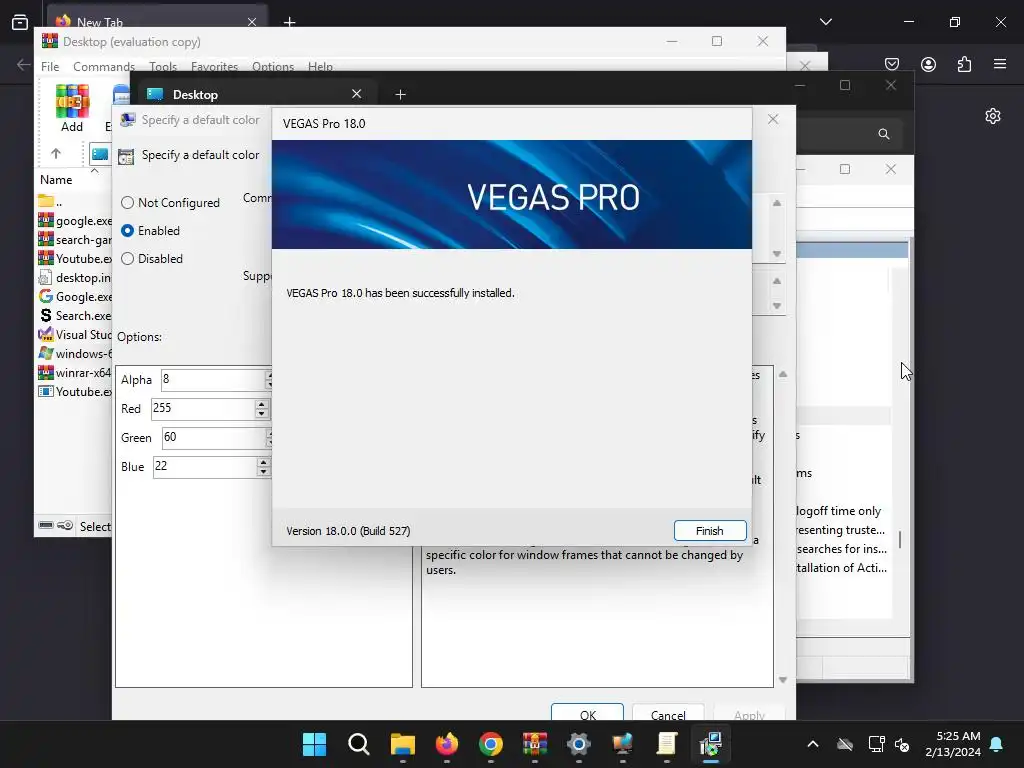Click the muted volume tray icon
Image resolution: width=1024 pixels, height=768 pixels.
[x=902, y=744]
